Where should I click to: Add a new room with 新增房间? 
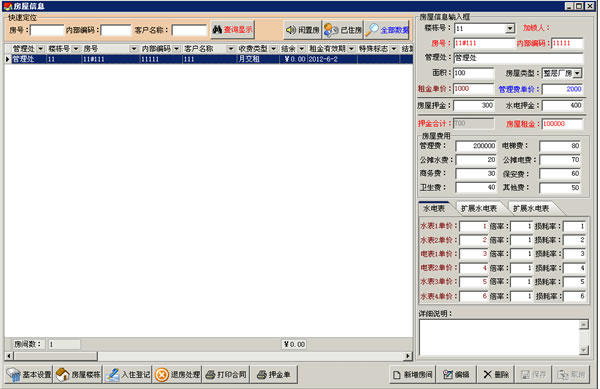[412, 374]
